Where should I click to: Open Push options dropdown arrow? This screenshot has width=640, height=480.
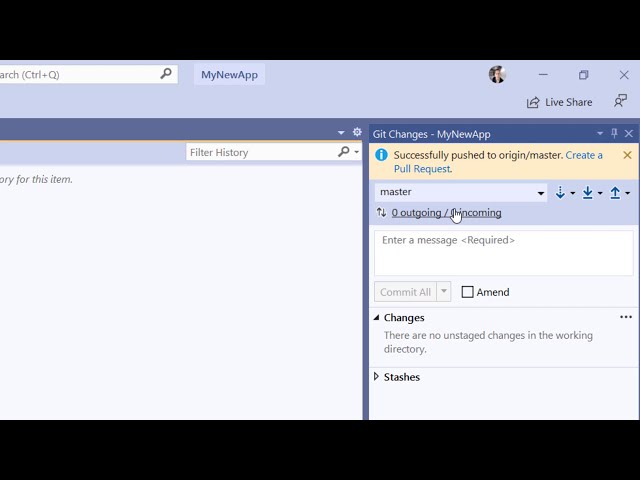click(x=627, y=193)
